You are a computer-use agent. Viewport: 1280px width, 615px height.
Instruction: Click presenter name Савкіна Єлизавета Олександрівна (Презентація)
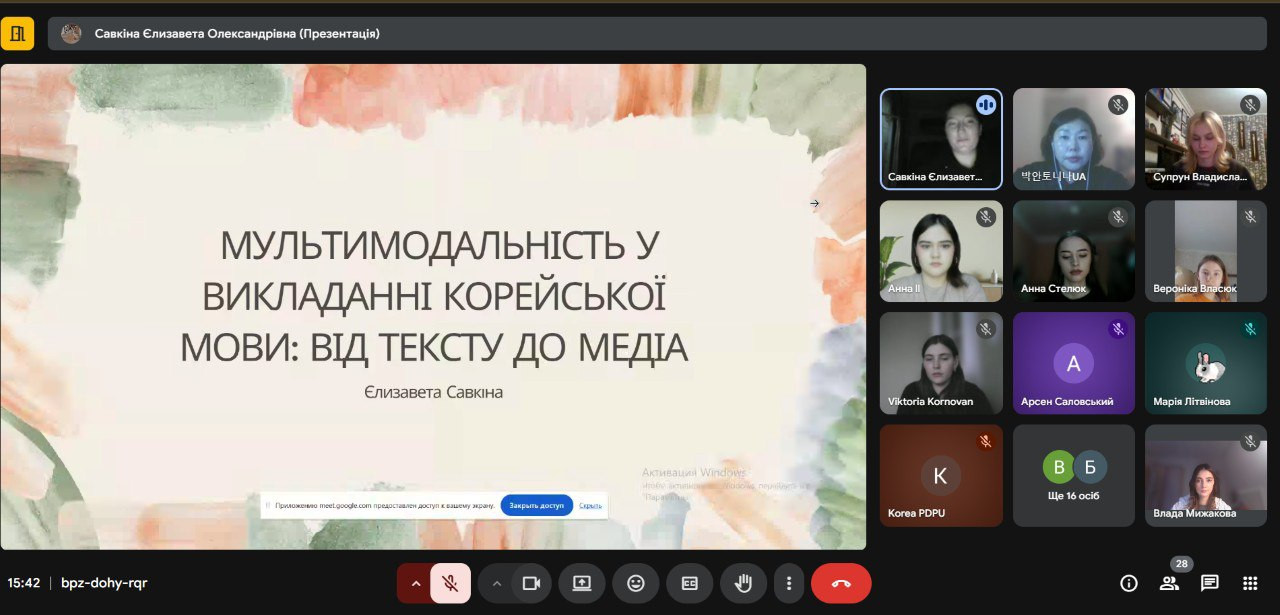(x=237, y=34)
